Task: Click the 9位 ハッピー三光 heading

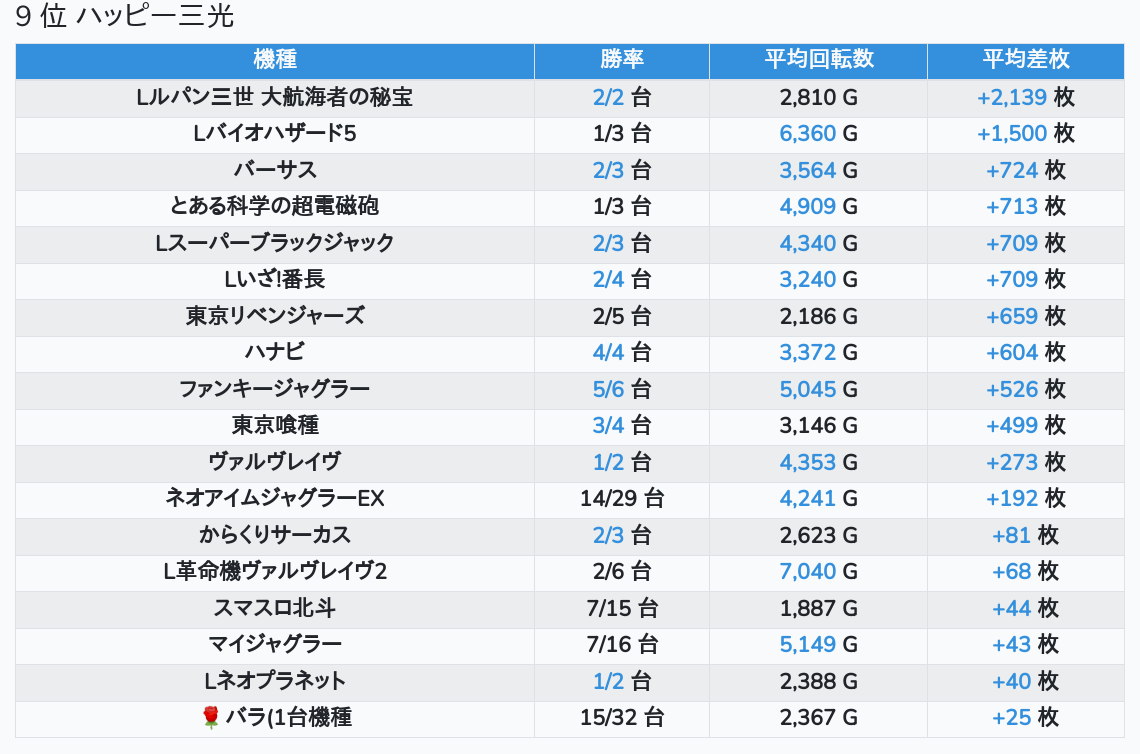Action: click(125, 17)
